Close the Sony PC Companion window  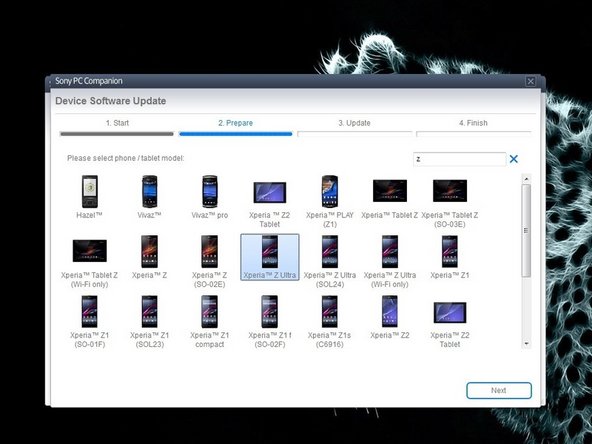530,81
